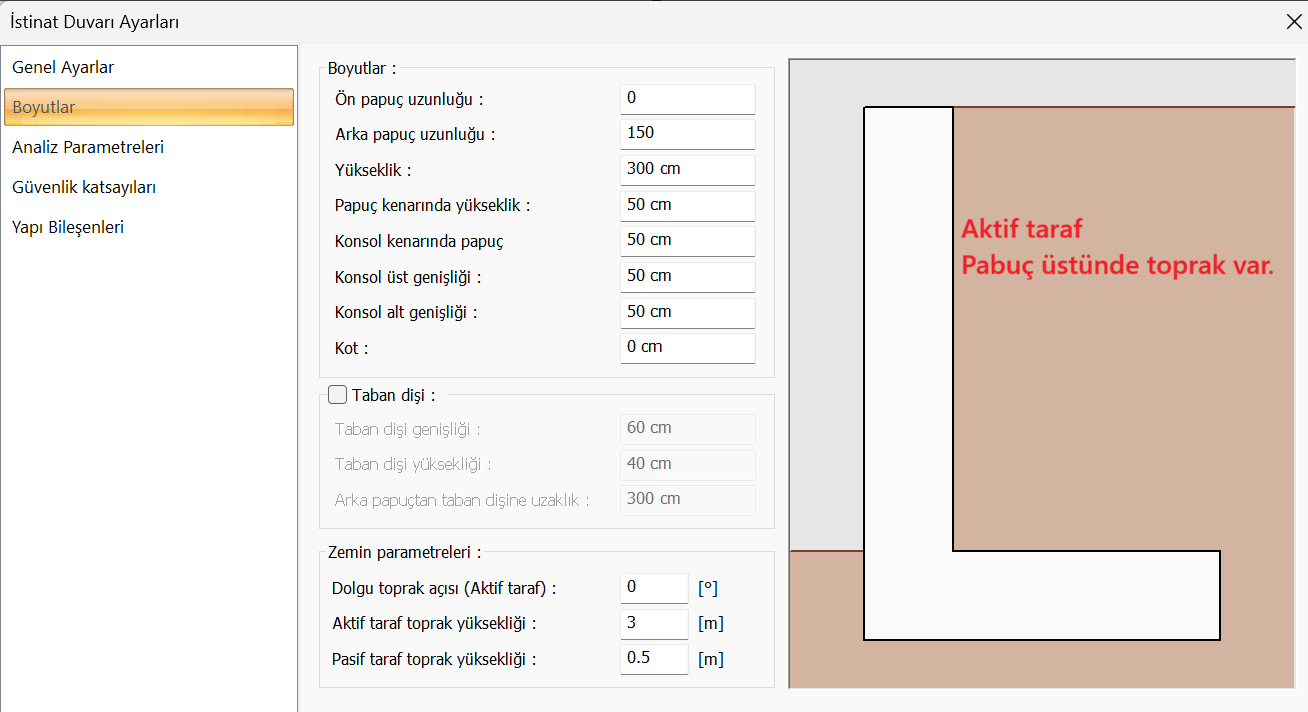Click the Yükseklik label text
Screen dimensions: 1308x712
pos(373,170)
